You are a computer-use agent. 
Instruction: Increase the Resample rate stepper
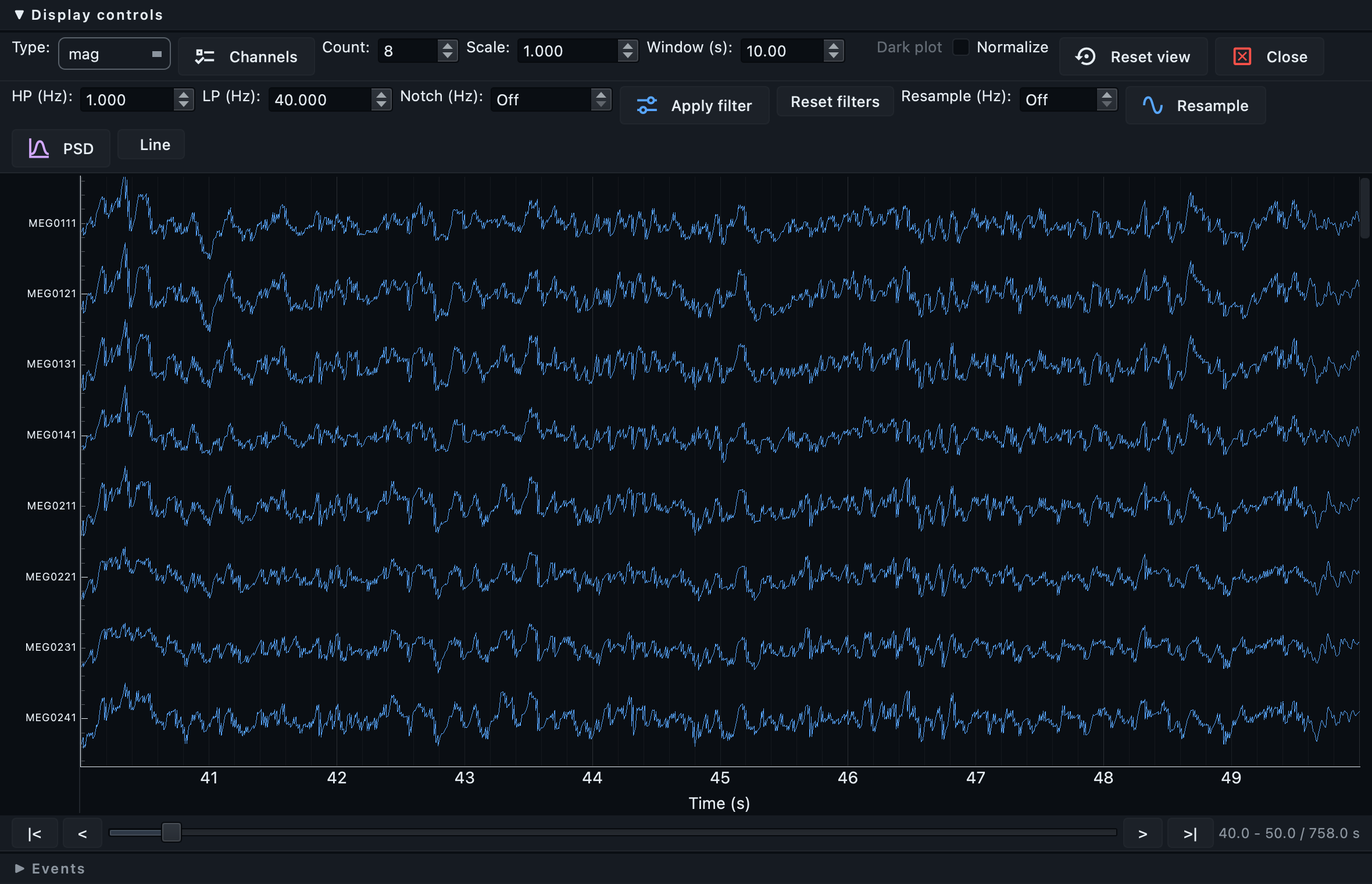pos(1107,94)
